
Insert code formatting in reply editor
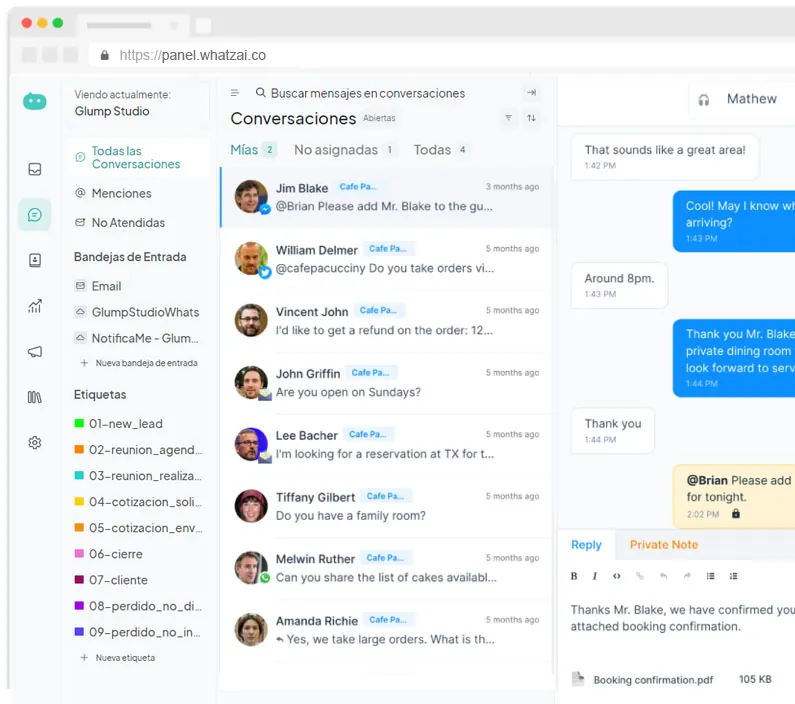coord(617,576)
